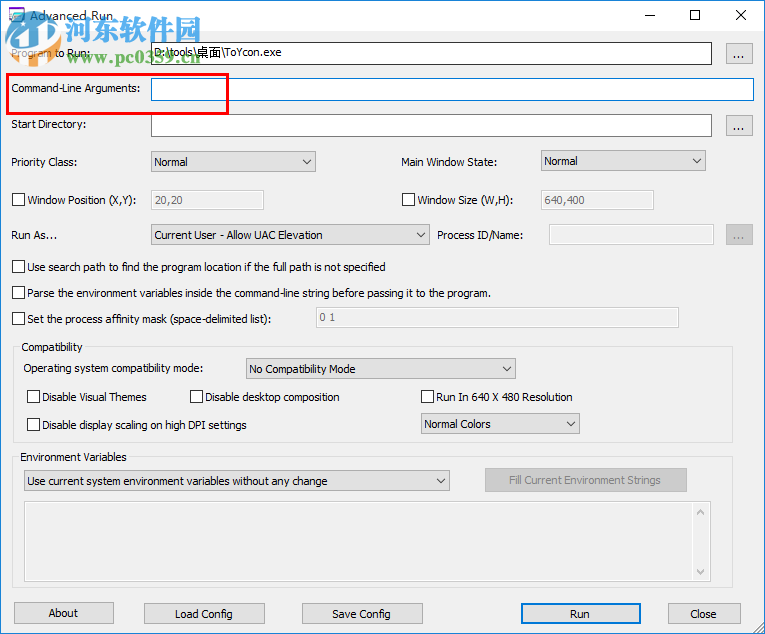Screen dimensions: 765x634
Task: Click the window position value field 20,20
Action: (207, 200)
